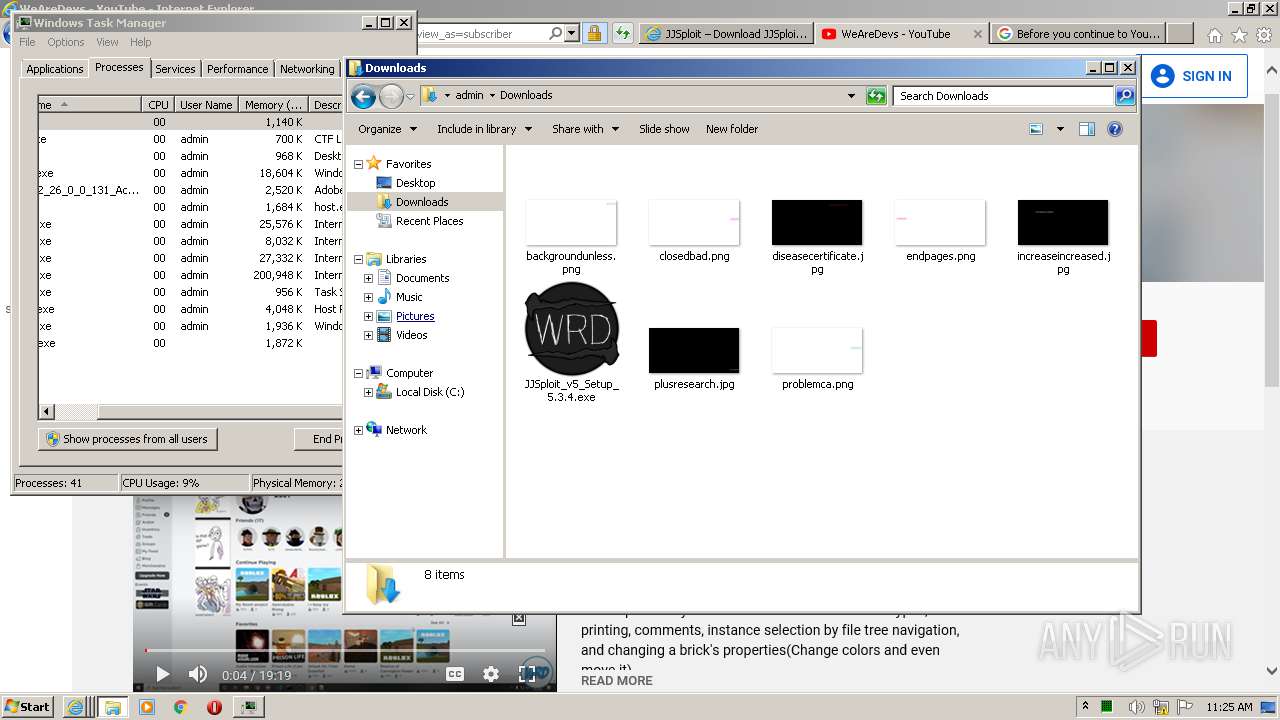
Task: Click the SIGN IN button on YouTube
Action: [x=1192, y=76]
